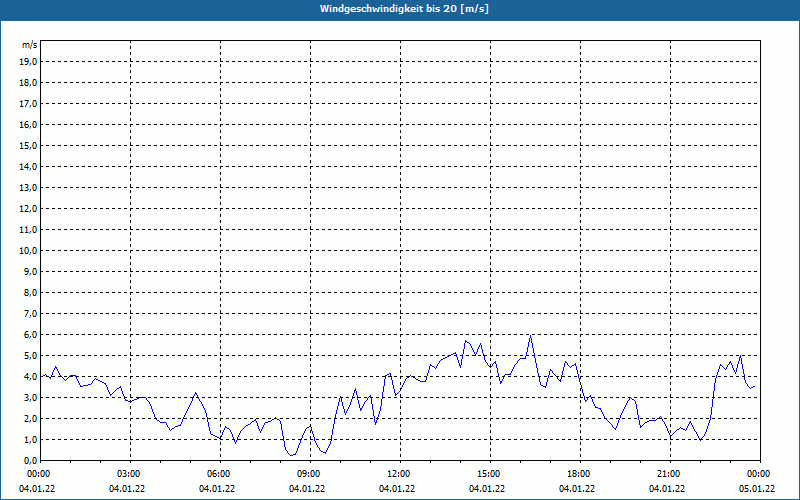This screenshot has height=500, width=800.
Task: Select the 1,0 y-axis tick label
Action: click(x=30, y=439)
